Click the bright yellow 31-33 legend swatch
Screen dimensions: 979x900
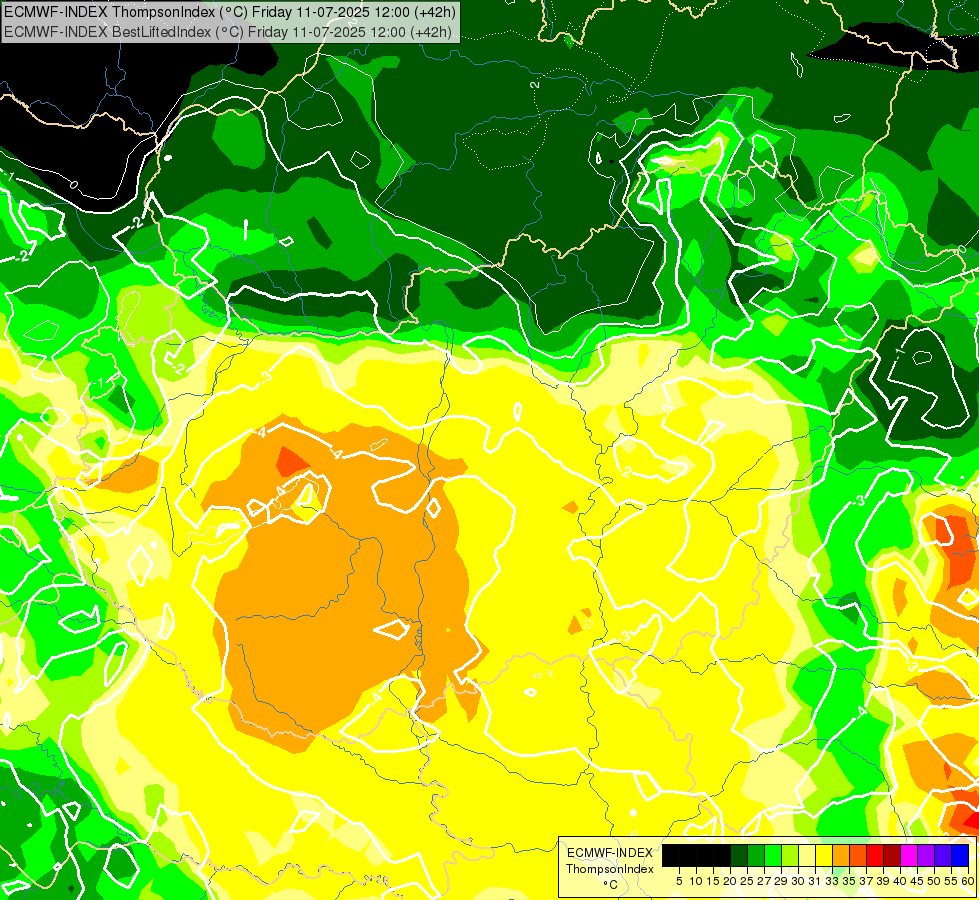click(824, 855)
